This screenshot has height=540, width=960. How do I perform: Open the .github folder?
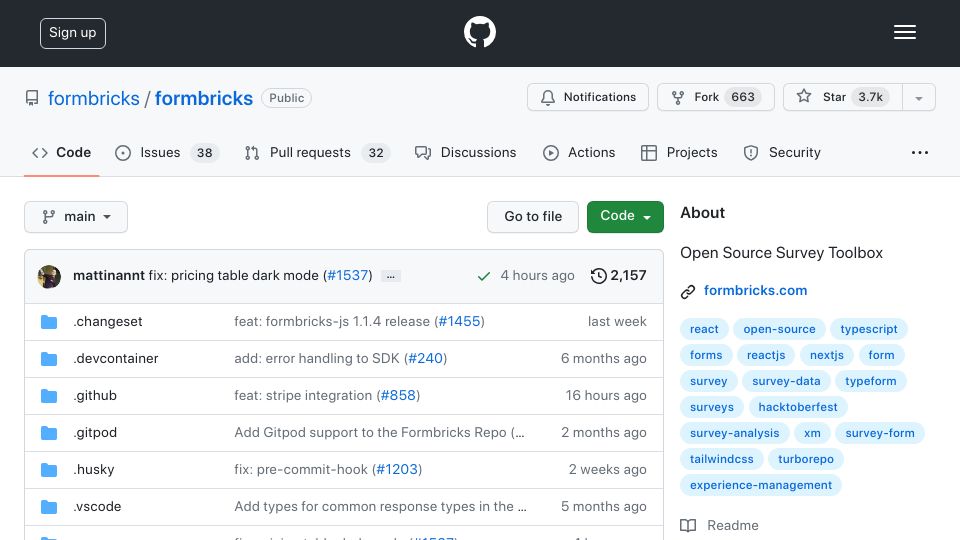(95, 396)
